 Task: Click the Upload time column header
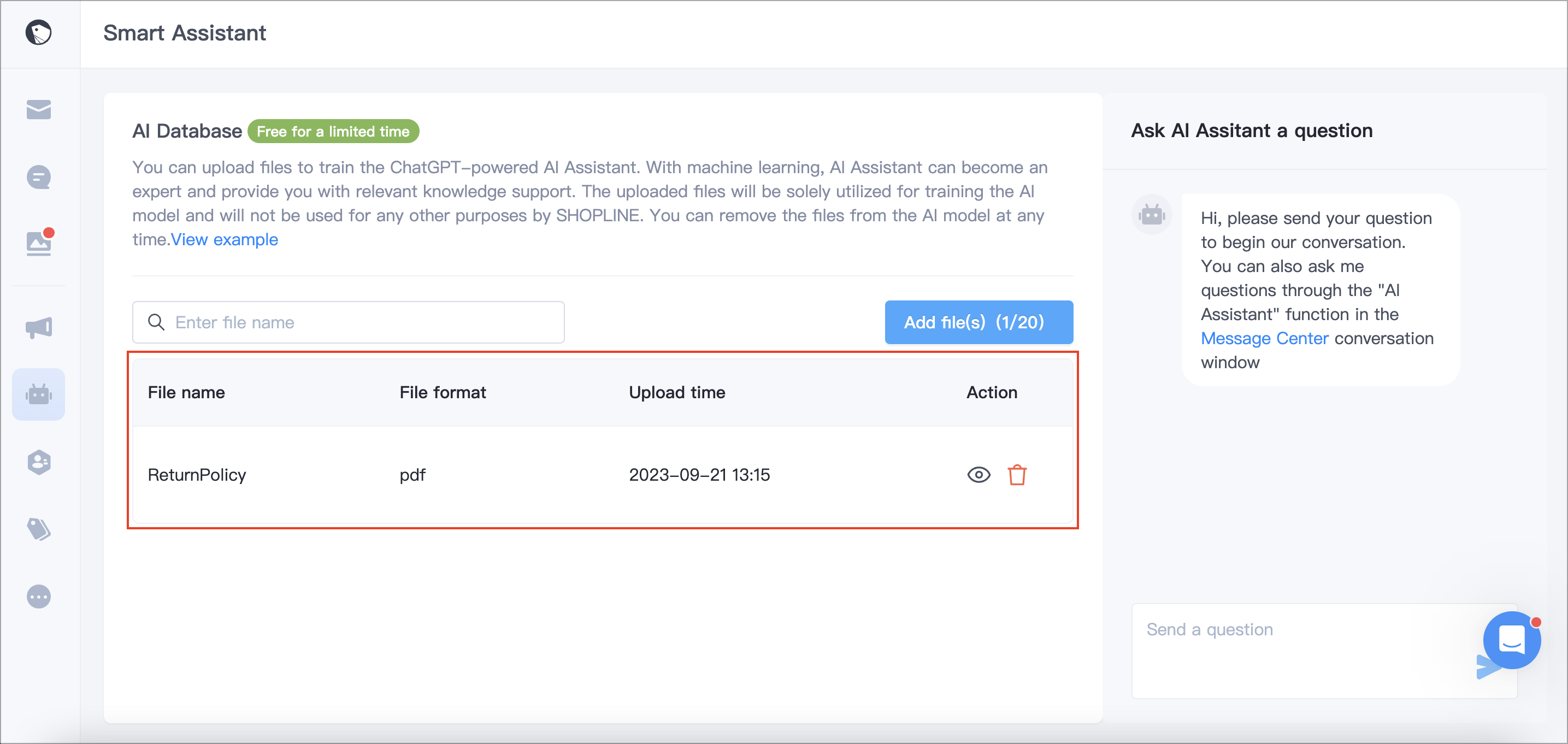pos(676,393)
